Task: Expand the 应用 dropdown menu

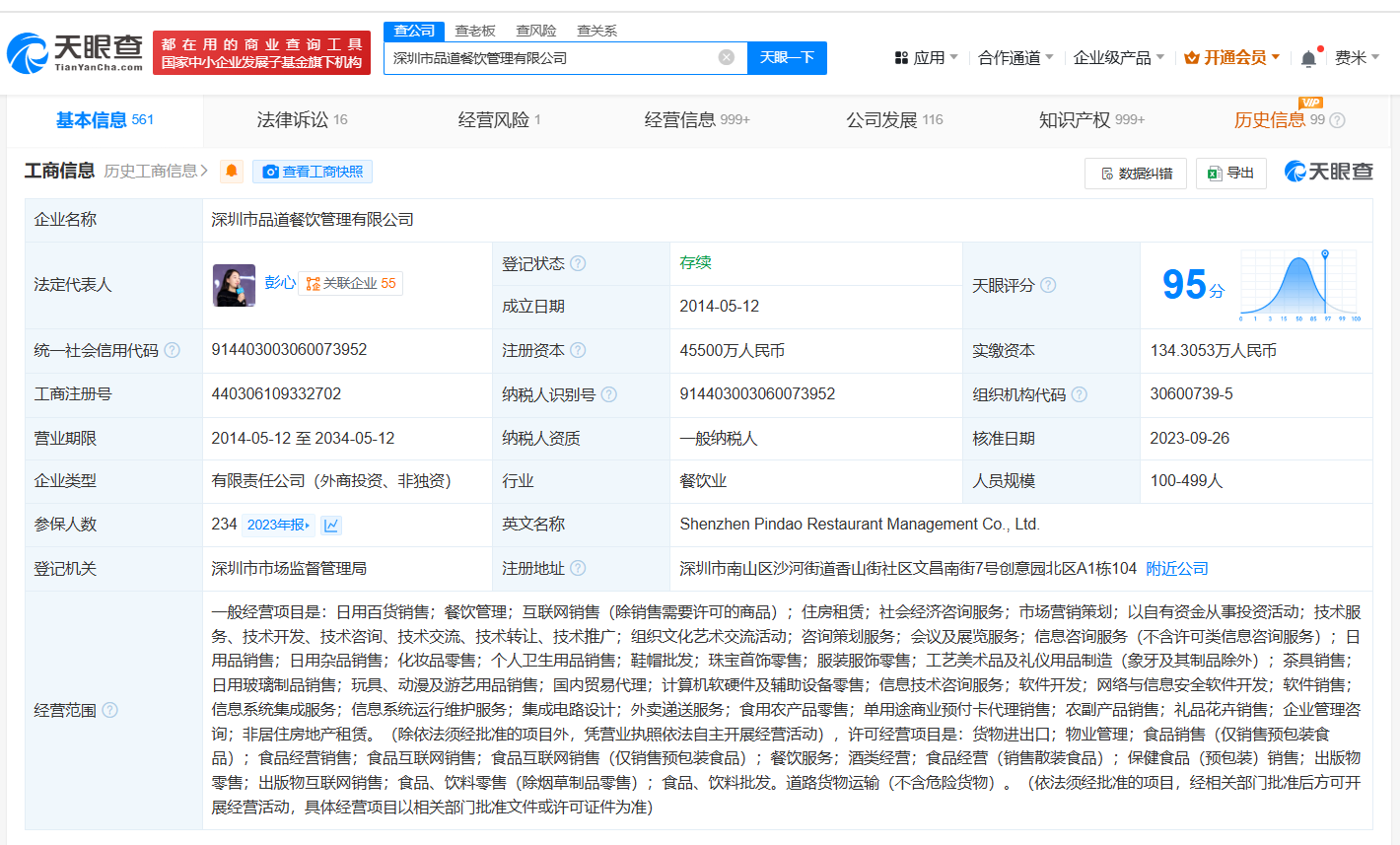Action: (x=926, y=58)
